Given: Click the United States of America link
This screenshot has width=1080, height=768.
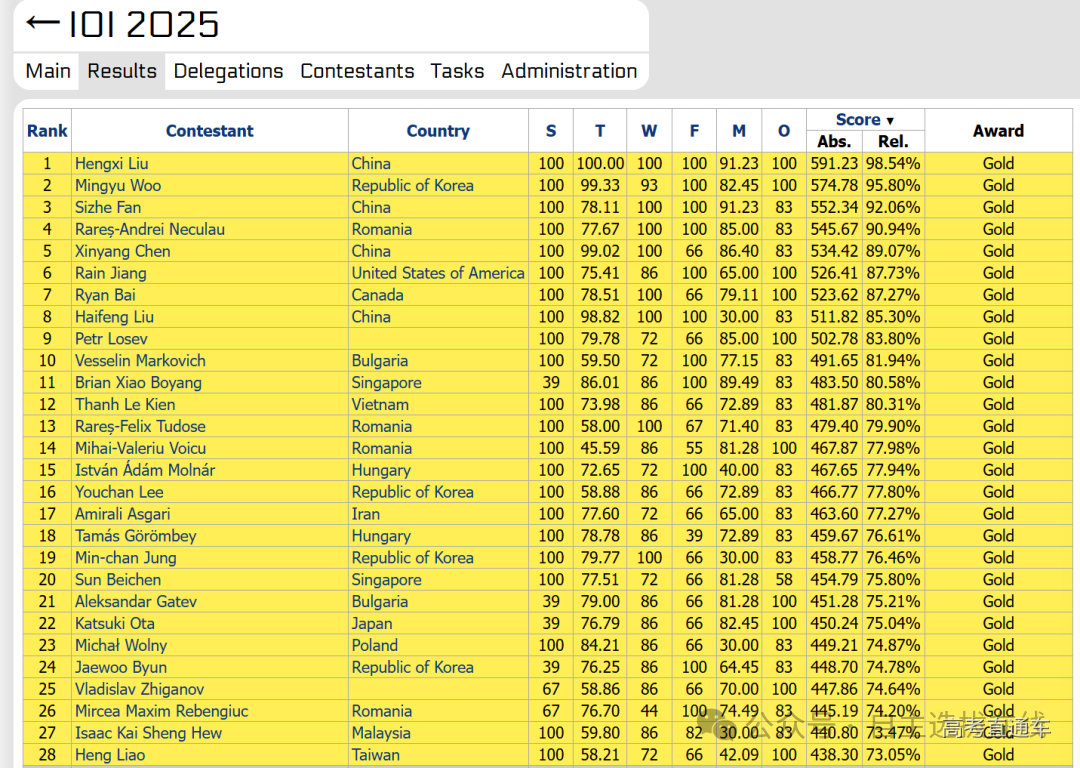Looking at the screenshot, I should coord(438,273).
